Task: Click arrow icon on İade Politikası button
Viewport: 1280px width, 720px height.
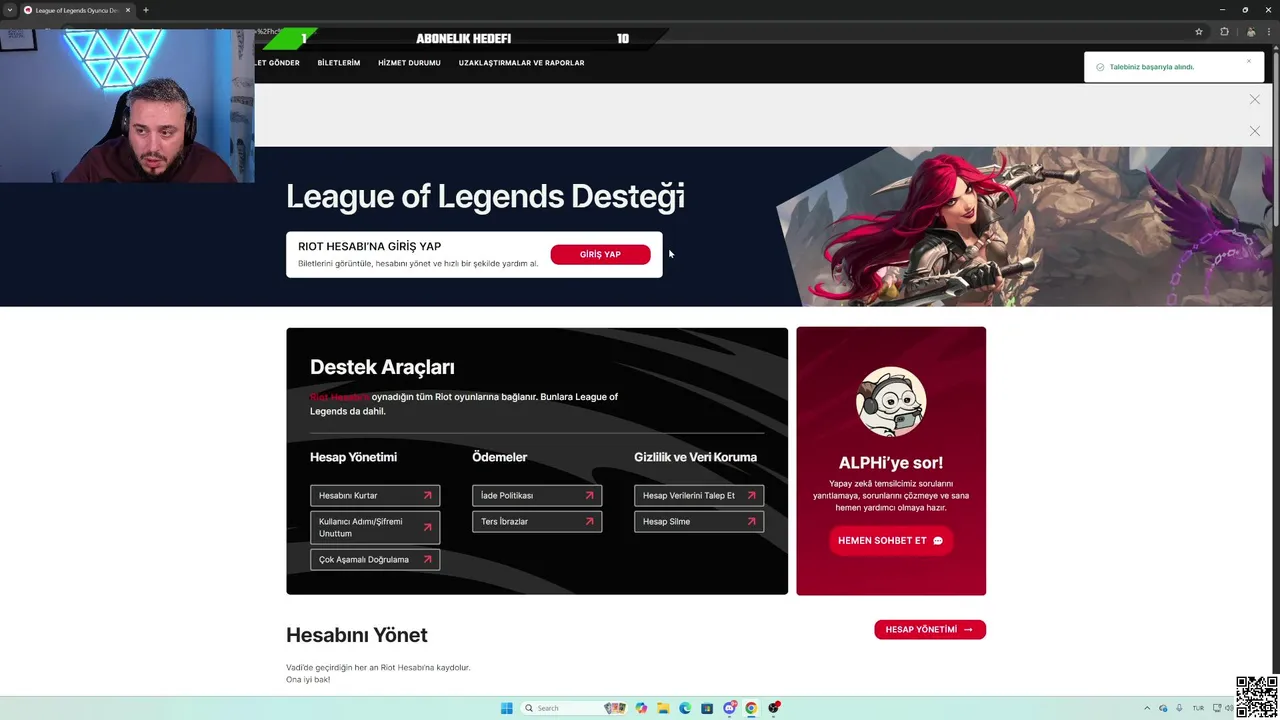Action: (589, 495)
